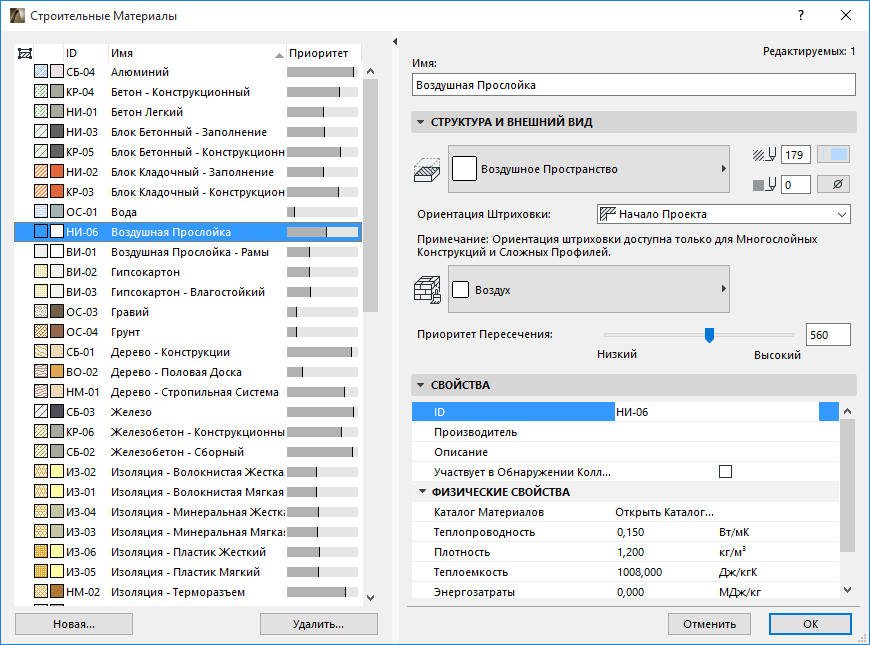Click the Производитель property row
Viewport: 870px width, 645px height.
(x=625, y=432)
